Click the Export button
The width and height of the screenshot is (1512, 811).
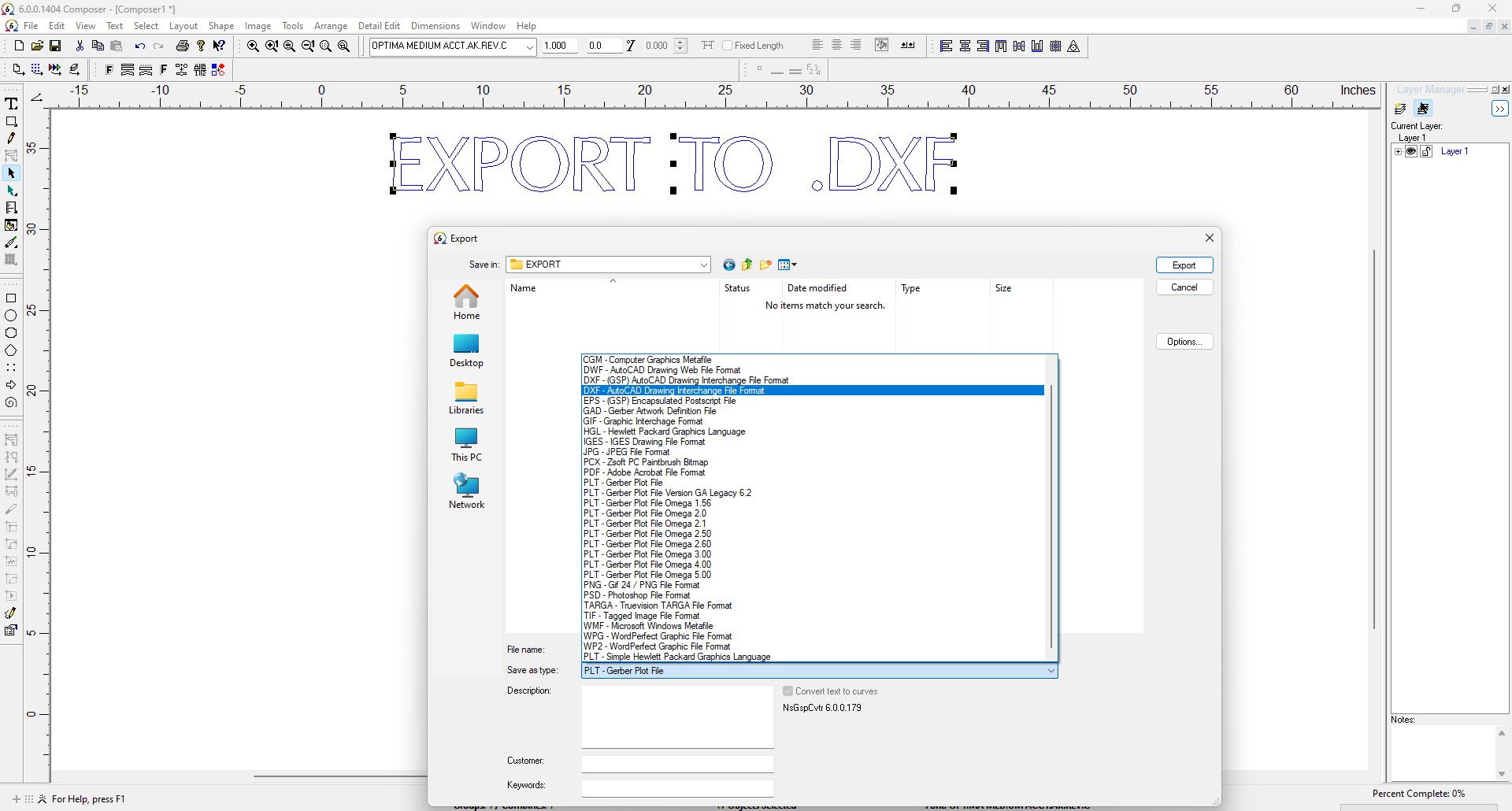pyautogui.click(x=1184, y=265)
